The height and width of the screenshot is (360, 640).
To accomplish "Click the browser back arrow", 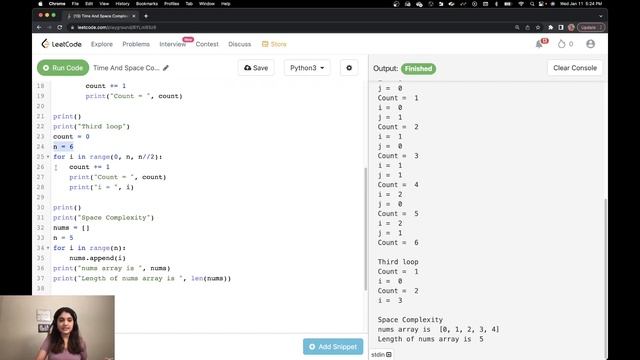I will click(x=39, y=27).
